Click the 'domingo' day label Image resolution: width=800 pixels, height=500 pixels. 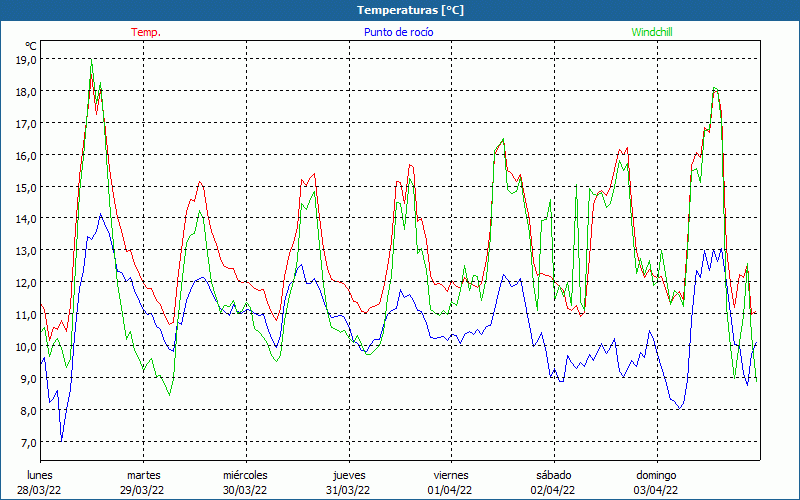[656, 475]
